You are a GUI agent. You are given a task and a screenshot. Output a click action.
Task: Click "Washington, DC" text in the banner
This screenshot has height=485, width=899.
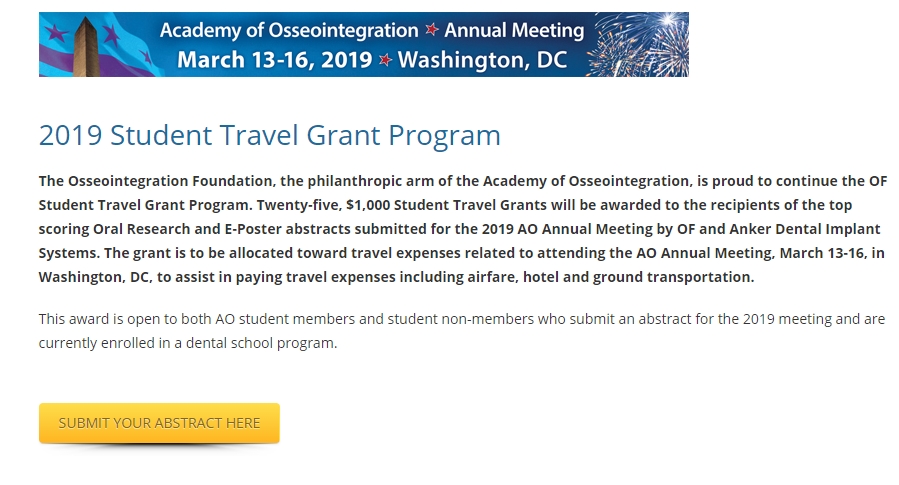[x=482, y=60]
